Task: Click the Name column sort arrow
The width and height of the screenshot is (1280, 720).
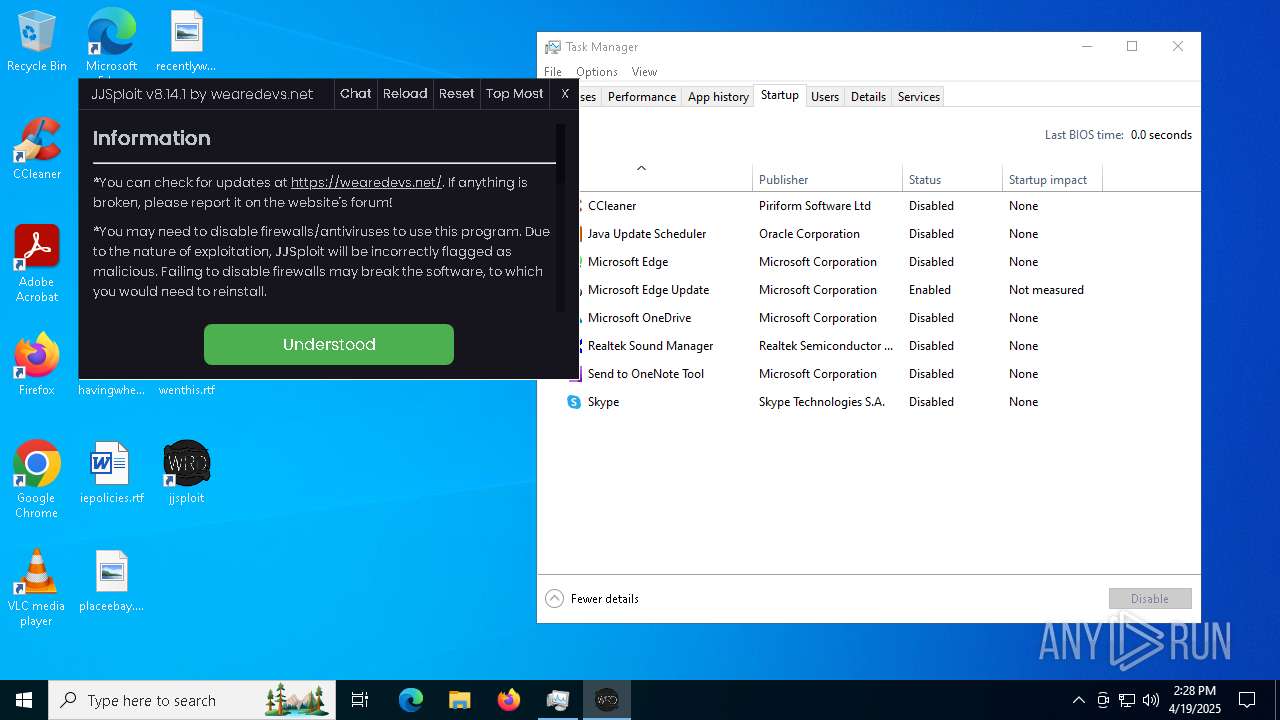Action: (x=641, y=168)
